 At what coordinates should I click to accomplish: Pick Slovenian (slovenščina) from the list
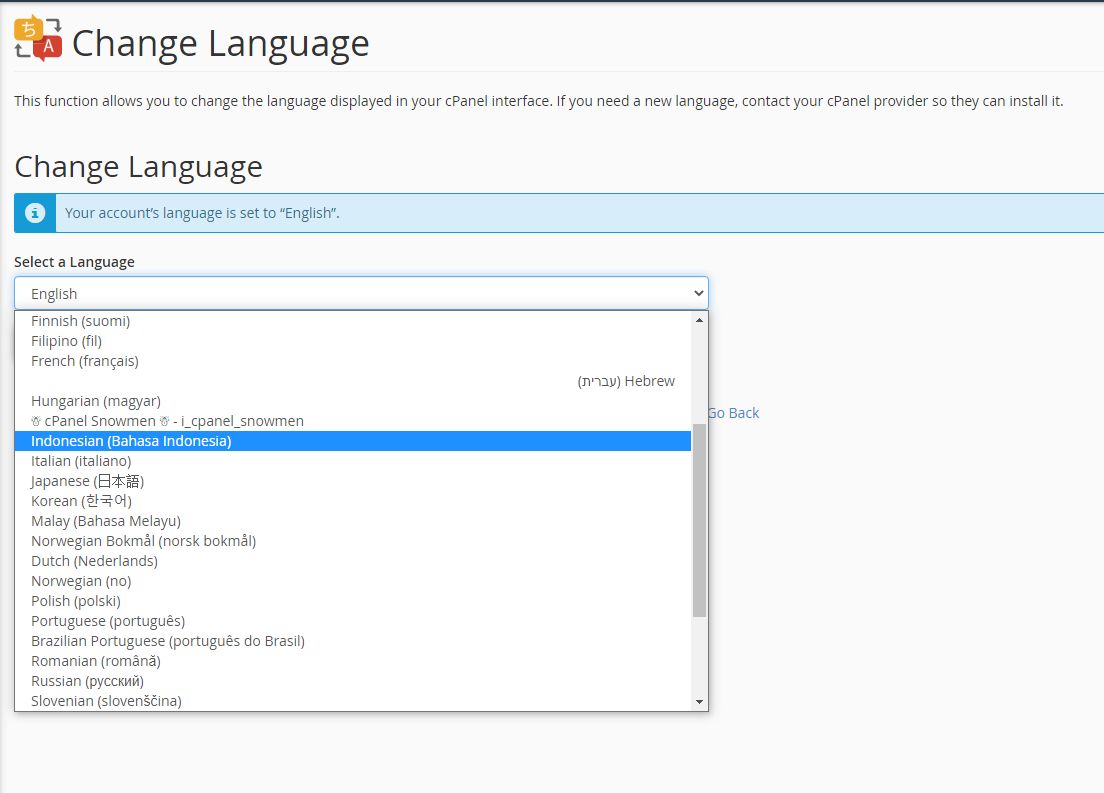click(353, 701)
